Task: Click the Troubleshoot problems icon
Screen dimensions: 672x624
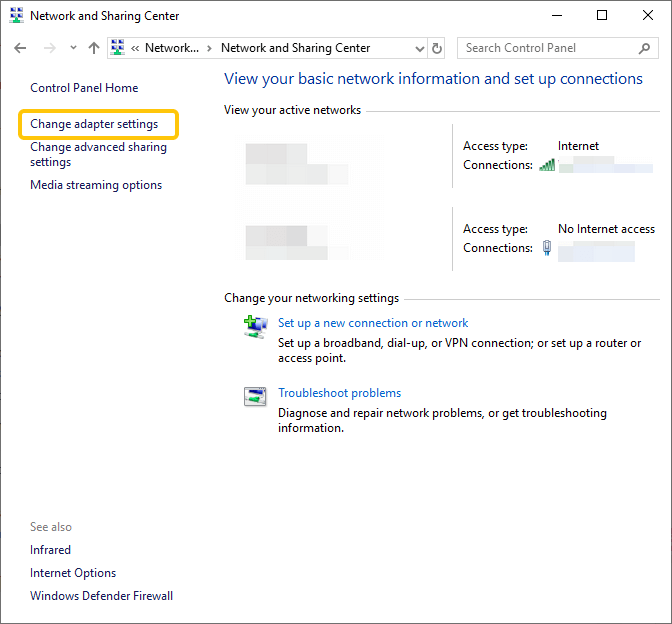Action: [x=255, y=396]
